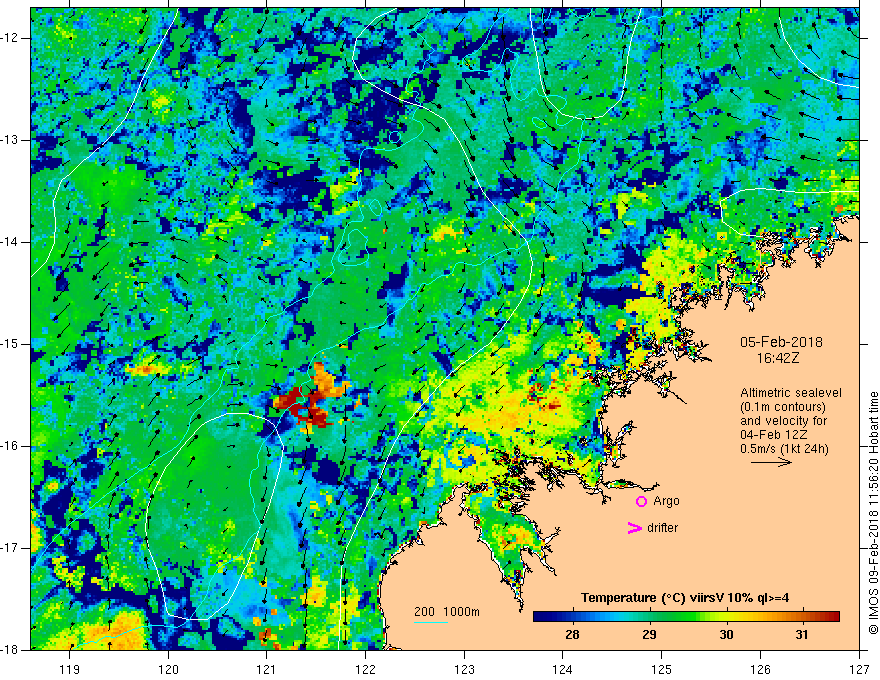Click the "(0.1m contours)" text line
Image resolution: width=880 pixels, height=680 pixels.
tap(783, 407)
